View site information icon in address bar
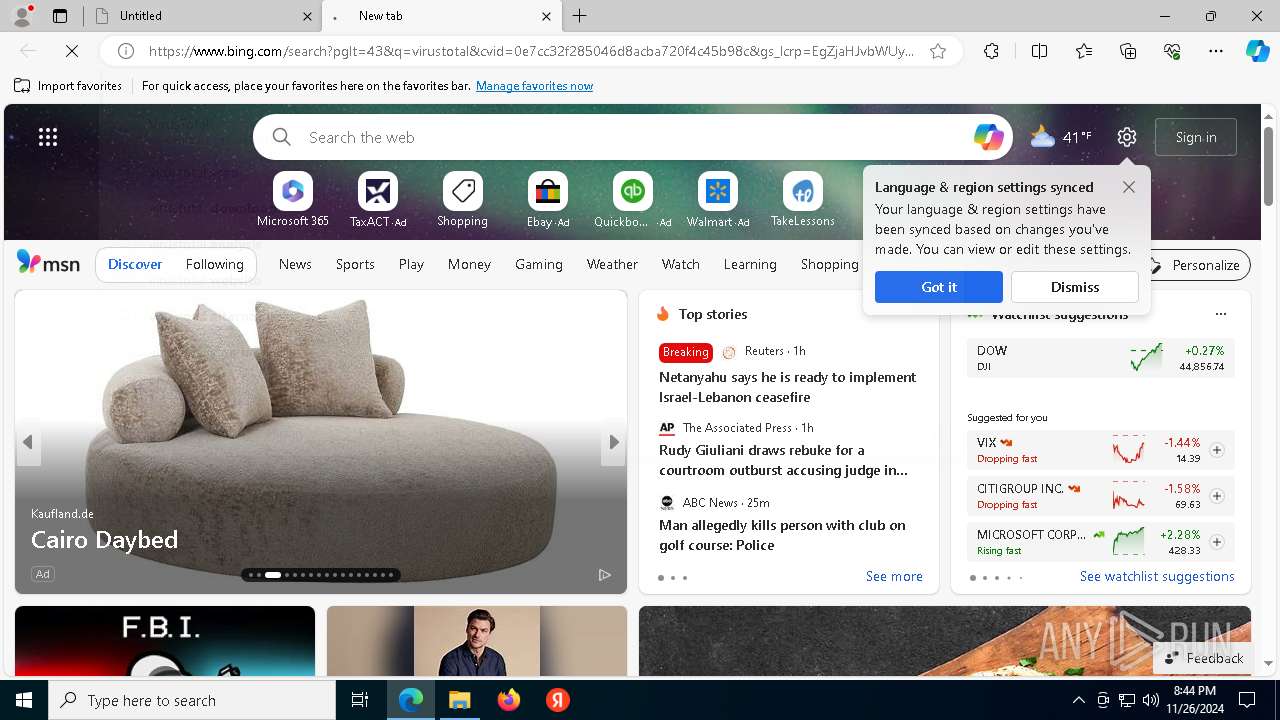The width and height of the screenshot is (1280, 720). click(x=126, y=51)
